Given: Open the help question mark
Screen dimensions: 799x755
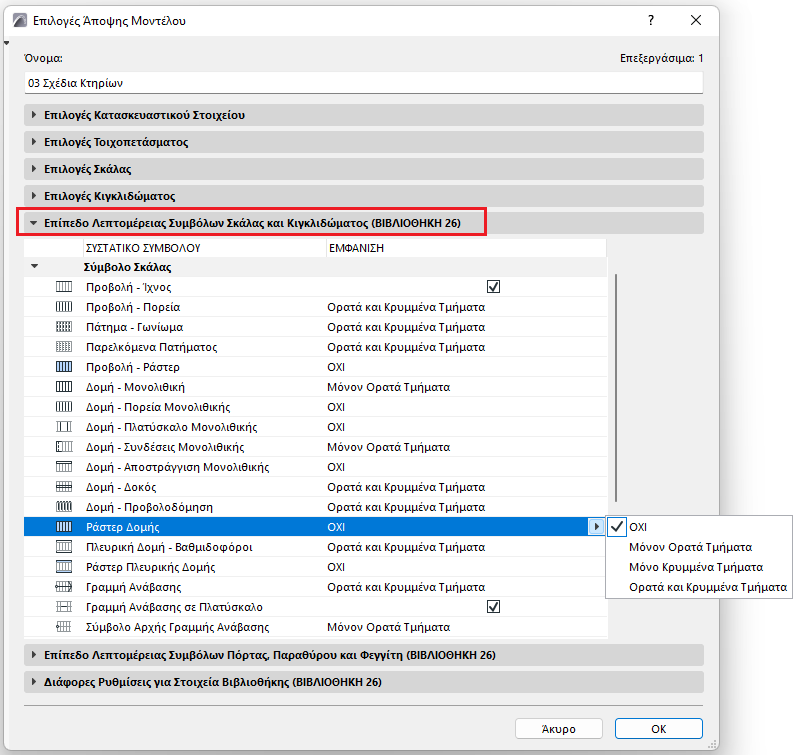Looking at the screenshot, I should click(x=651, y=20).
